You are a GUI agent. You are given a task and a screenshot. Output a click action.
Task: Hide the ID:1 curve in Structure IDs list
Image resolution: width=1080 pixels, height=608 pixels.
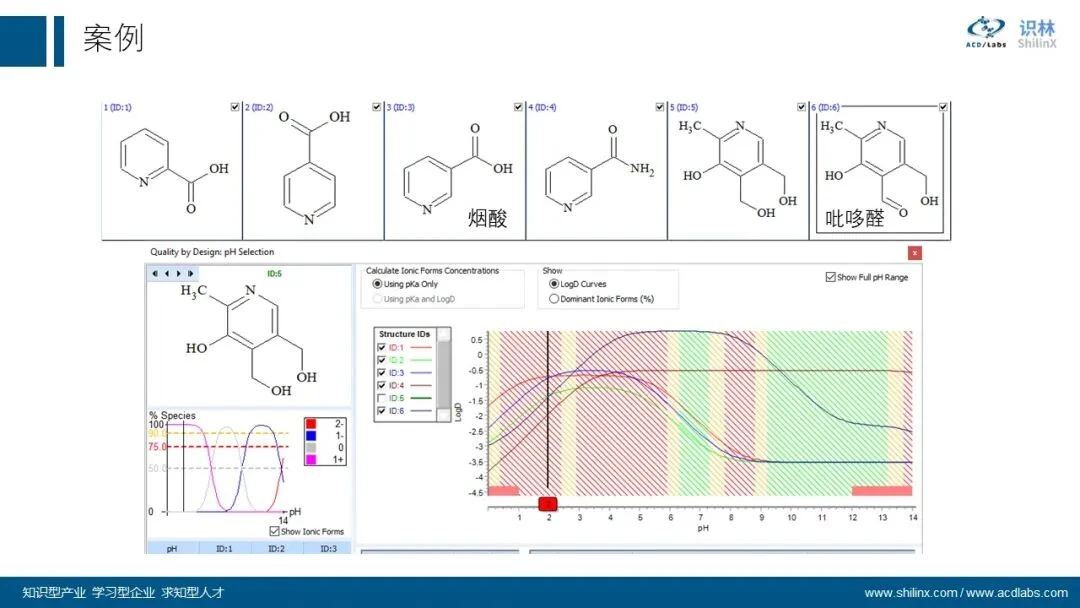(x=381, y=348)
